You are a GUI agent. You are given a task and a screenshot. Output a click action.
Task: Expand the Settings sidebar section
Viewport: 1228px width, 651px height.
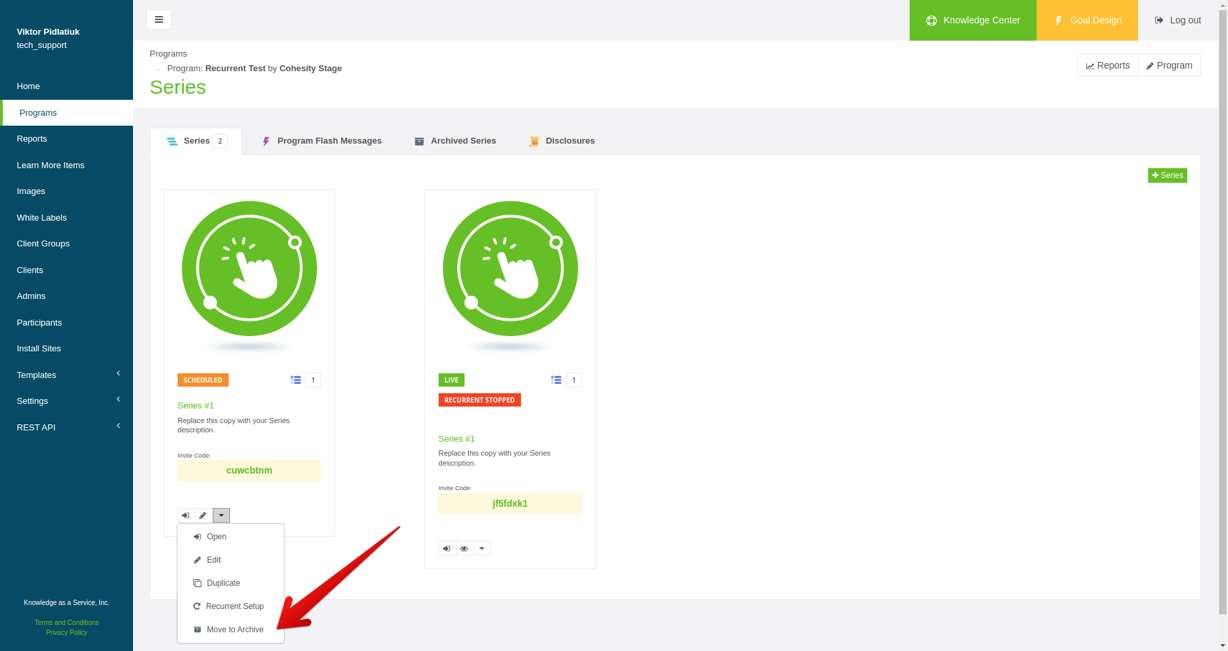tap(67, 400)
